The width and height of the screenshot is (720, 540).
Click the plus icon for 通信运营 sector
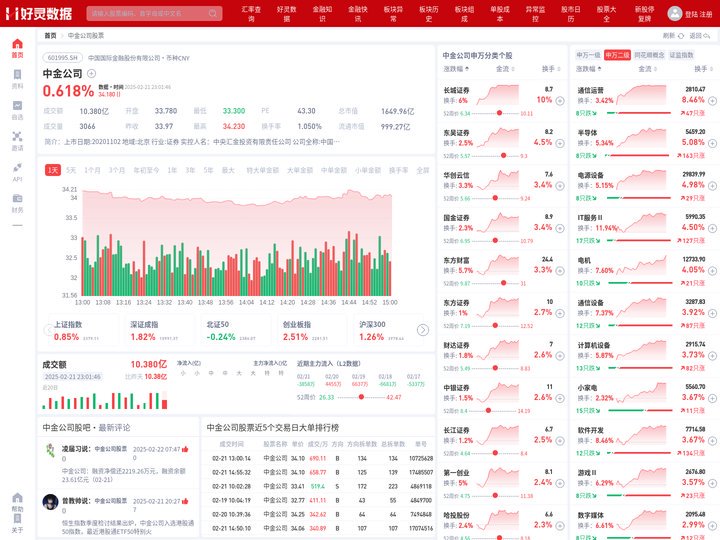point(712,101)
